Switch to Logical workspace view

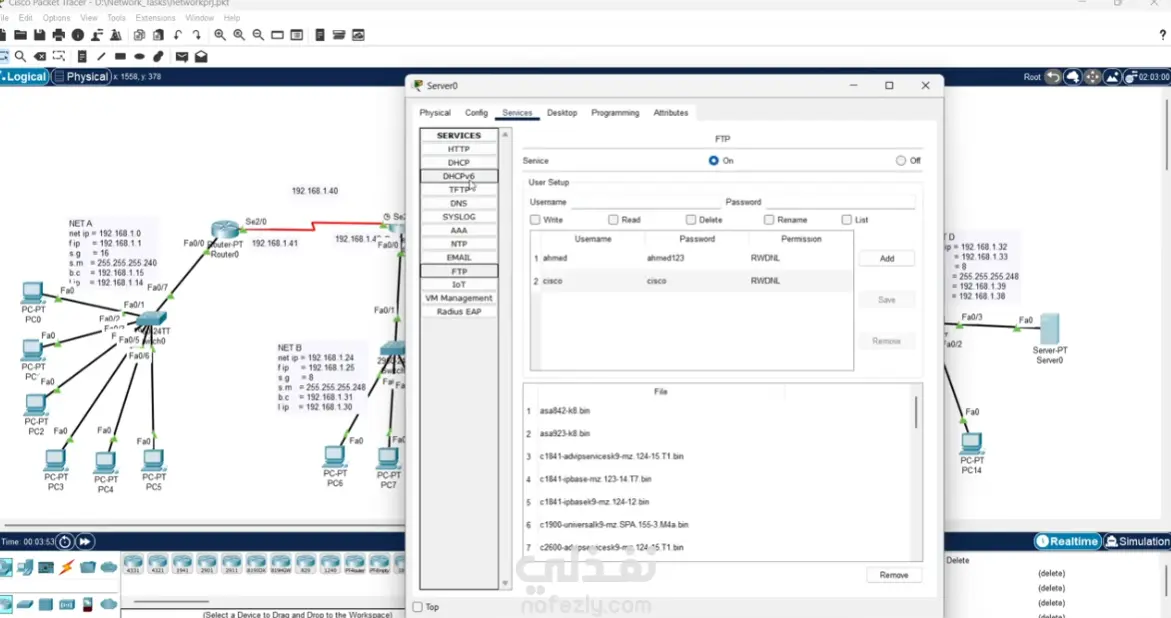[25, 77]
